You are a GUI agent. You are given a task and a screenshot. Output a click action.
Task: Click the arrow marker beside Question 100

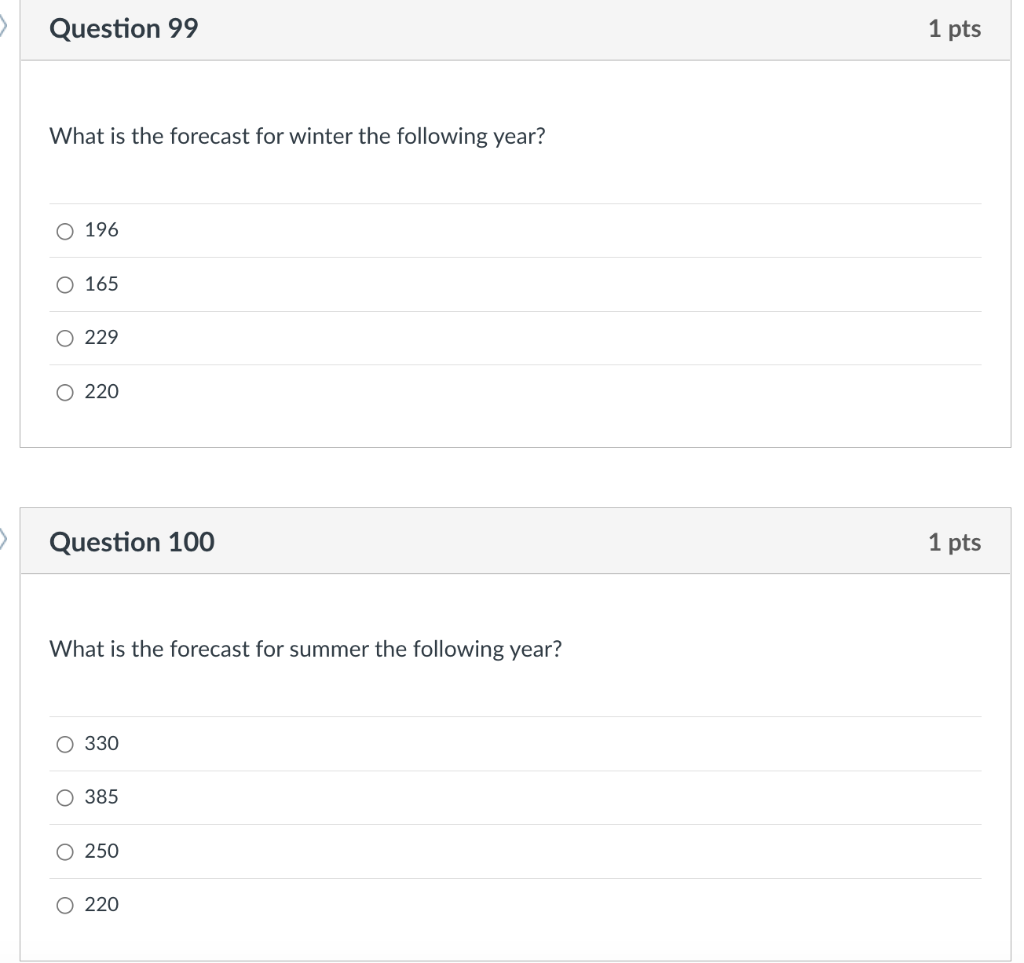[4, 540]
